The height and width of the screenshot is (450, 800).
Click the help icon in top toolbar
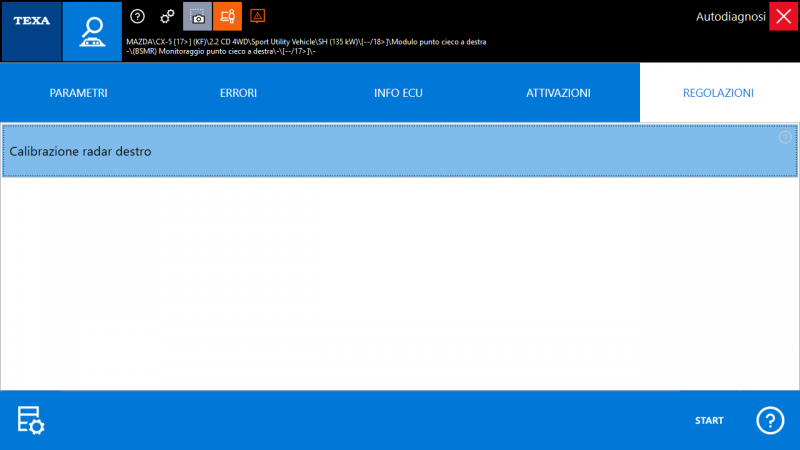tap(138, 16)
